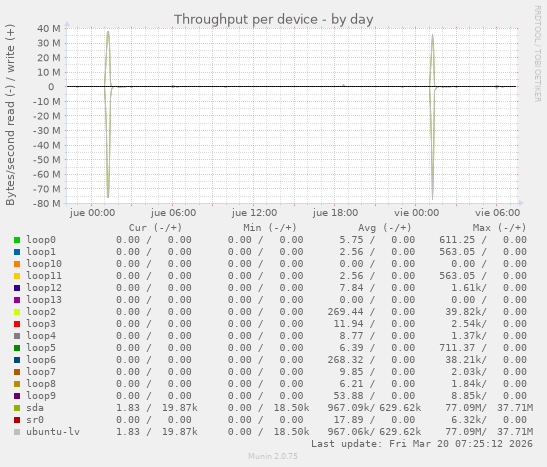Select the loop1 legend label

click(41, 252)
